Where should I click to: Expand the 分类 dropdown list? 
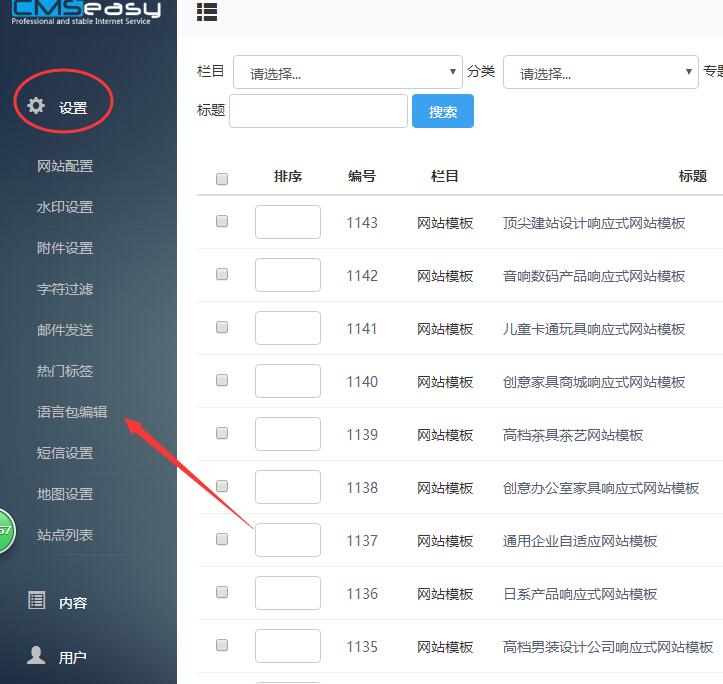[x=600, y=72]
